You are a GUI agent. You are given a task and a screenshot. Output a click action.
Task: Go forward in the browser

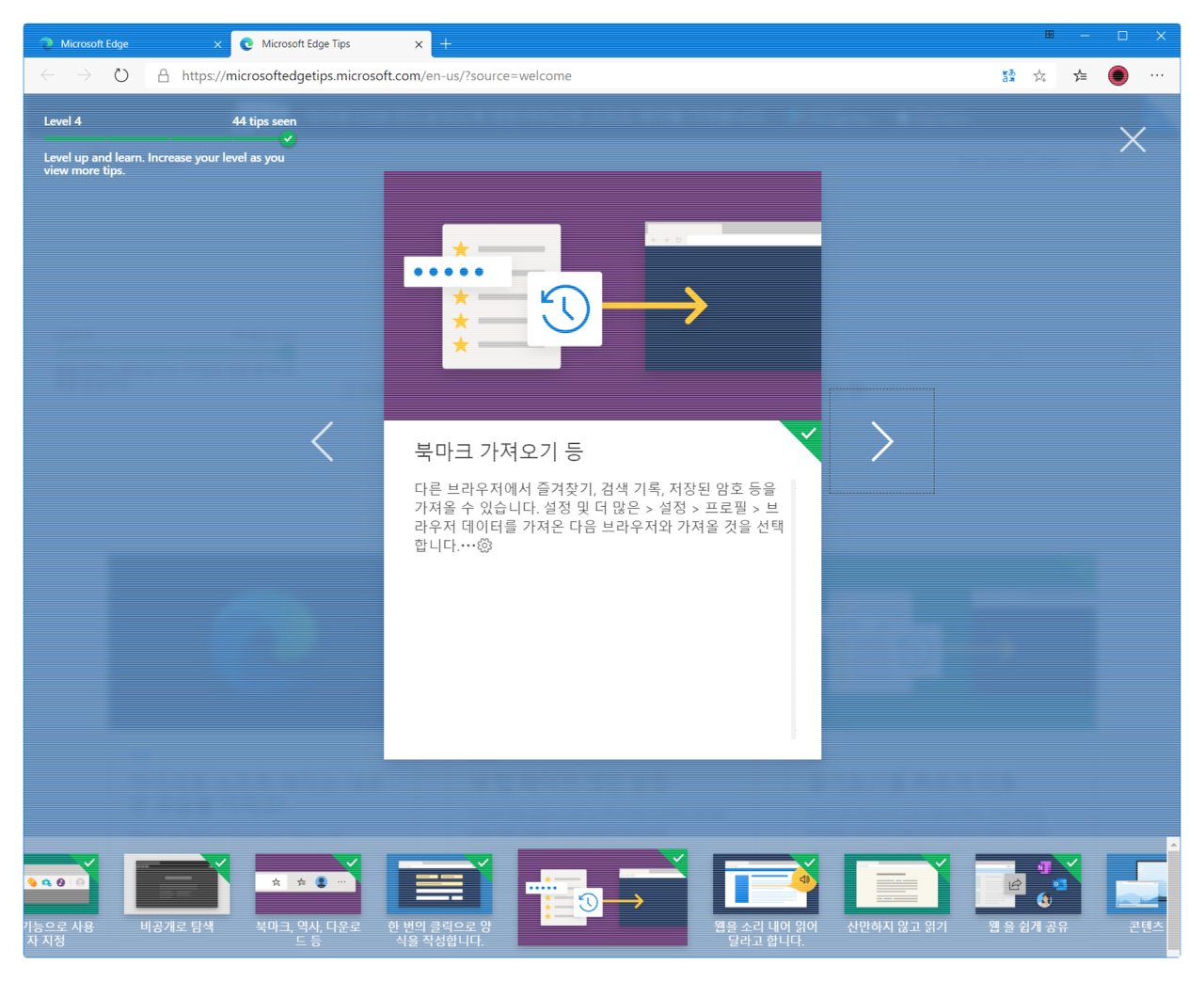pos(85,75)
